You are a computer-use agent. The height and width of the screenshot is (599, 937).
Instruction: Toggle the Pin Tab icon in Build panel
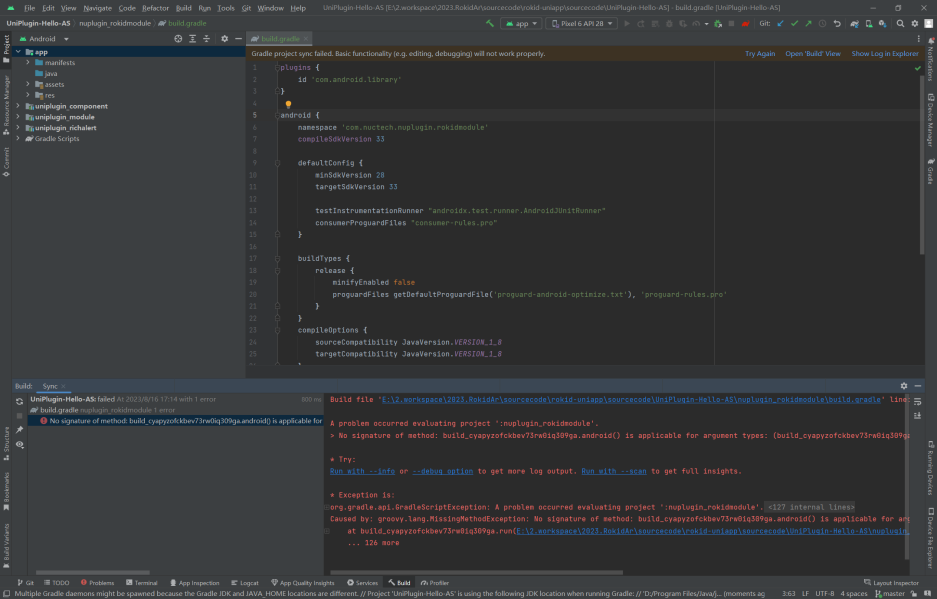click(19, 430)
